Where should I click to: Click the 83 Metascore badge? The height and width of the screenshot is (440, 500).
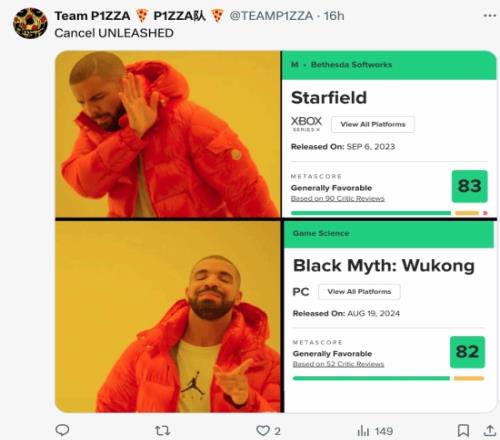(x=470, y=186)
